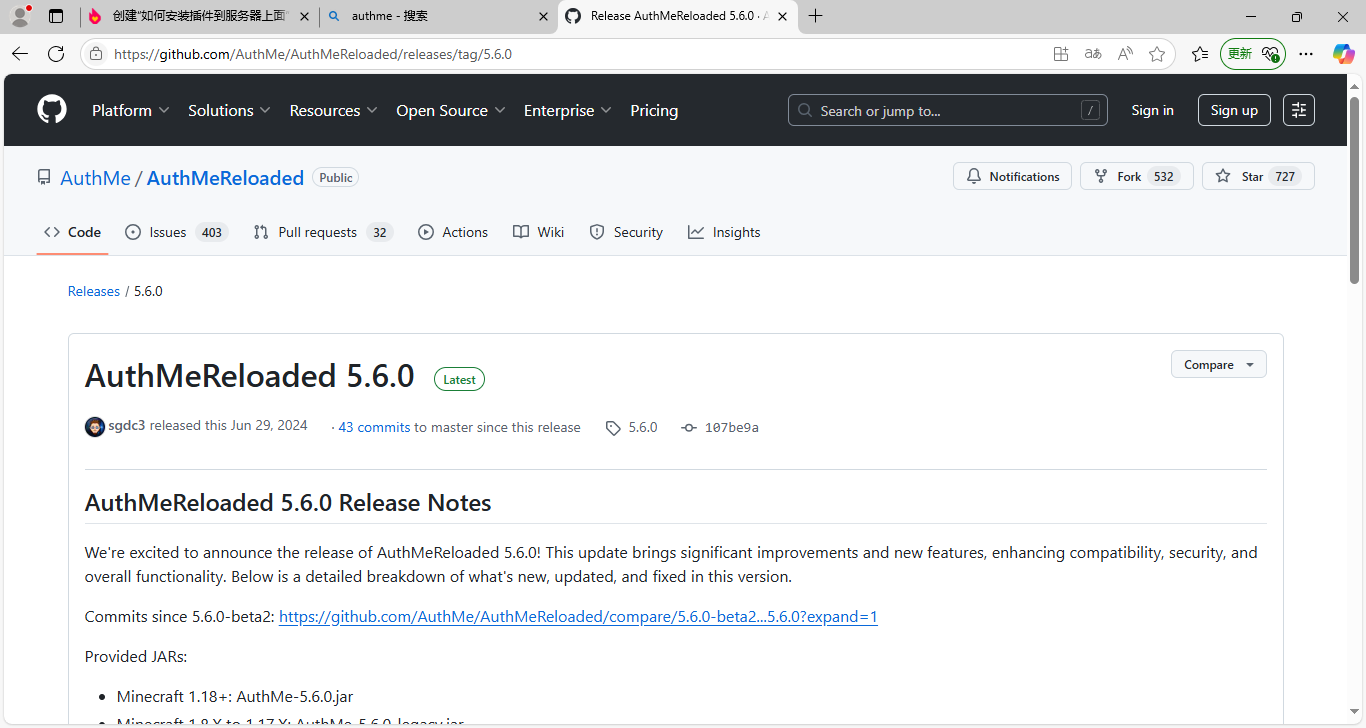
Task: Click the Notifications button
Action: (x=1012, y=176)
